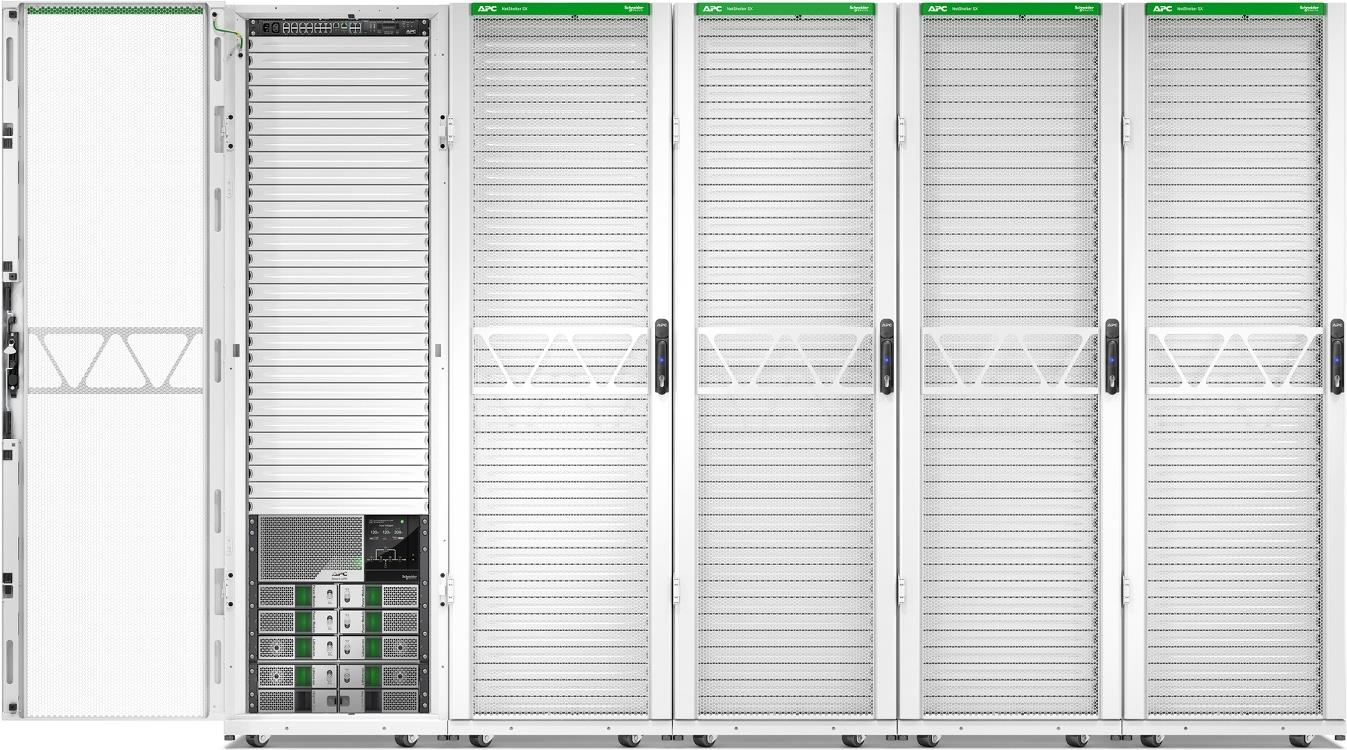This screenshot has height=750, width=1347.
Task: Click the 120v voltage readout on the UPS display
Action: 374,532
